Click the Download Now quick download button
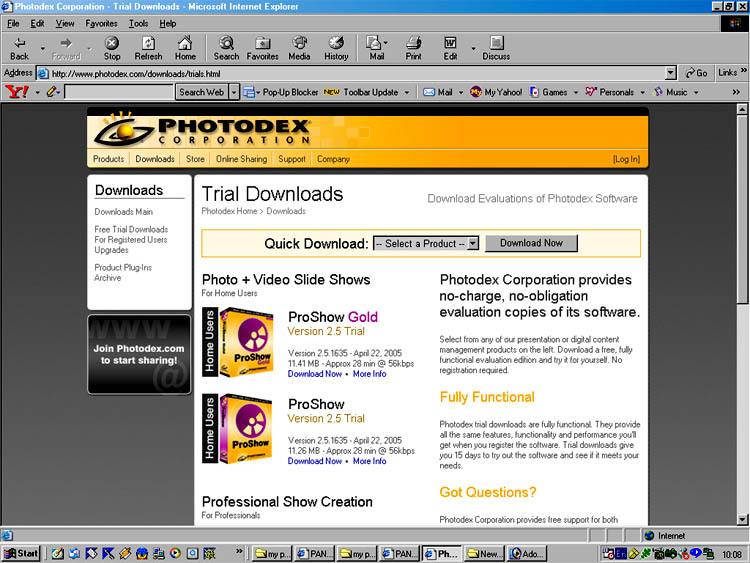This screenshot has height=563, width=750. (531, 243)
